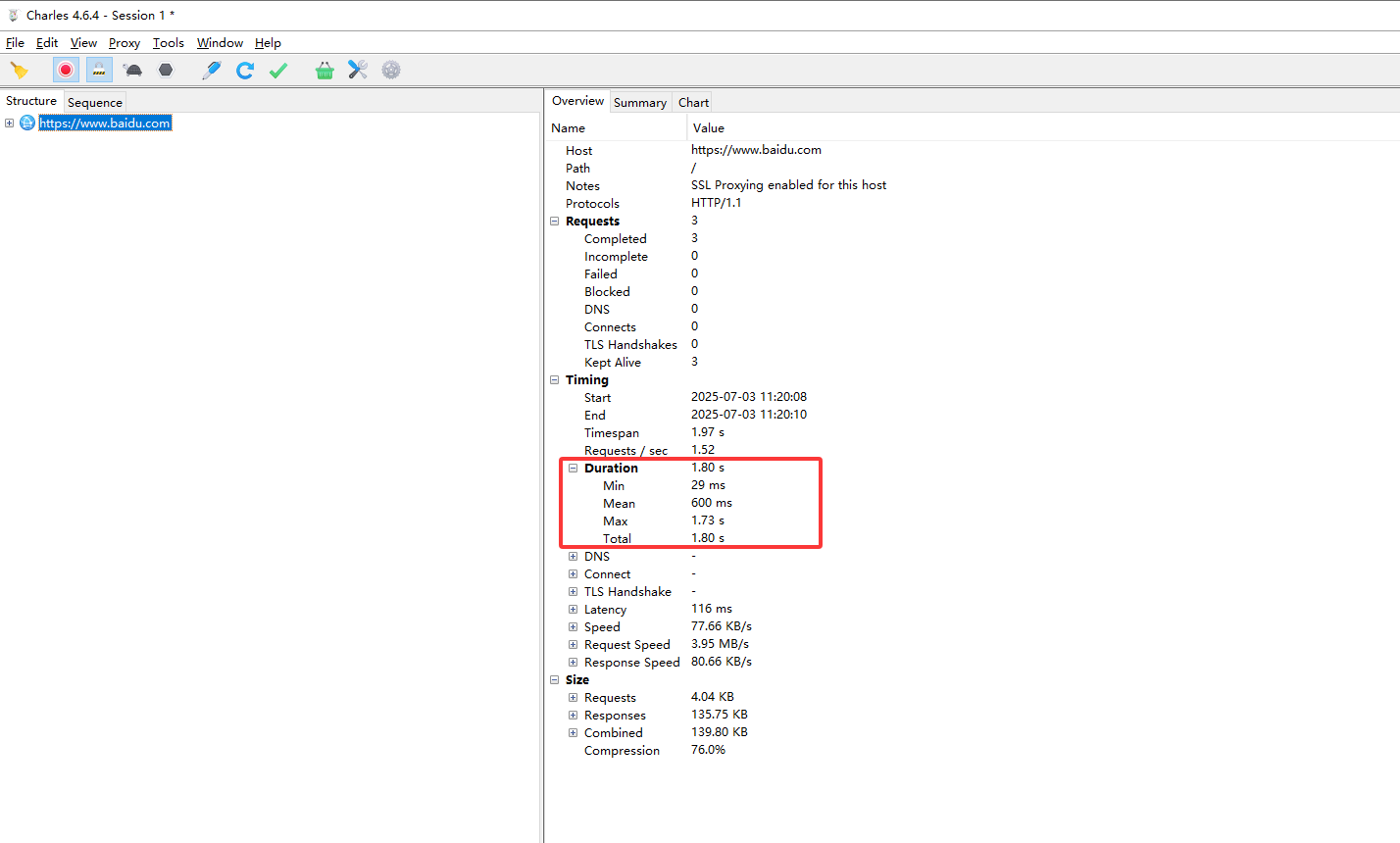Expand the Response Speed row
The image size is (1400, 843).
tap(574, 663)
